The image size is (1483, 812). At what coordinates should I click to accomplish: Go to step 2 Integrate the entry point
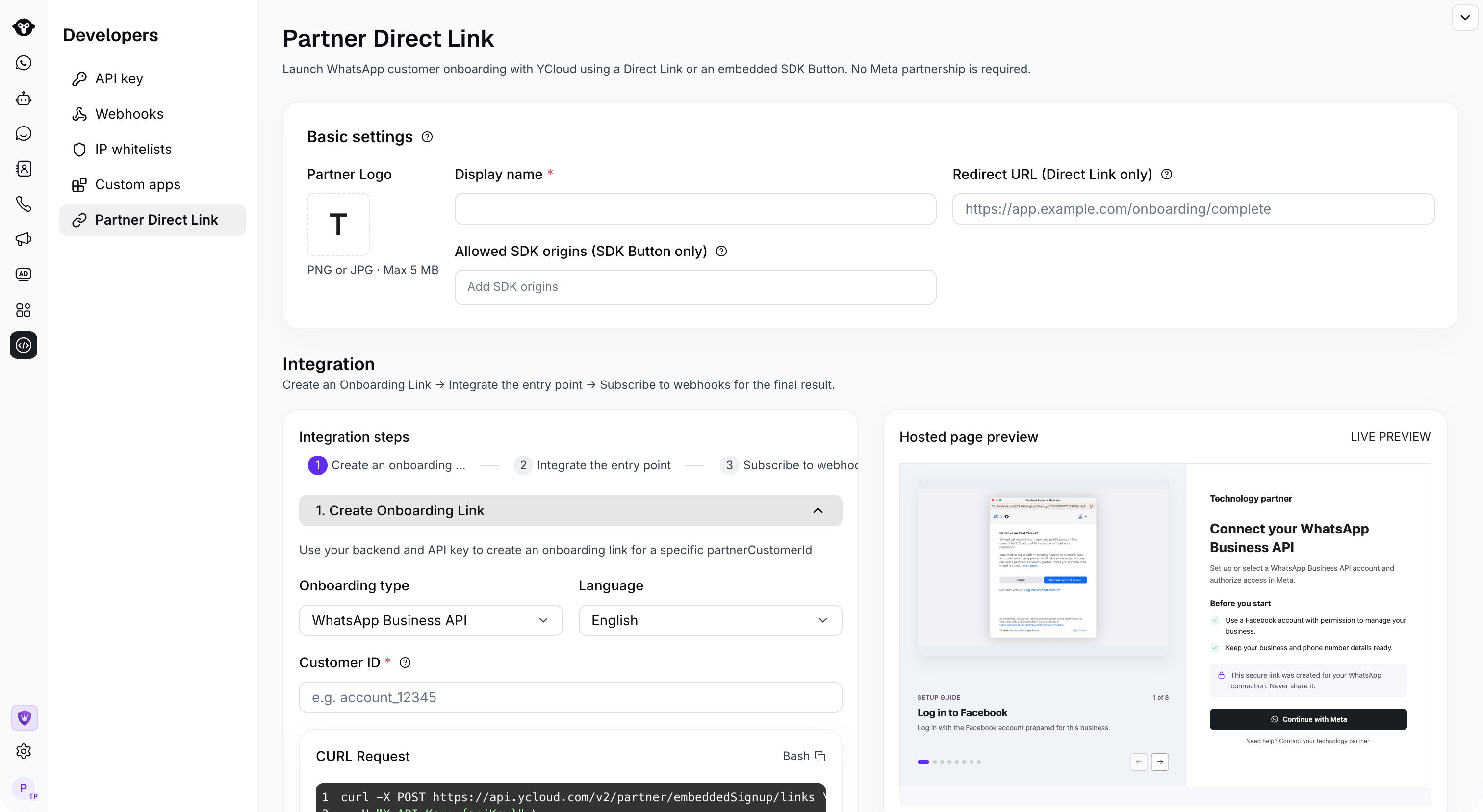(592, 465)
